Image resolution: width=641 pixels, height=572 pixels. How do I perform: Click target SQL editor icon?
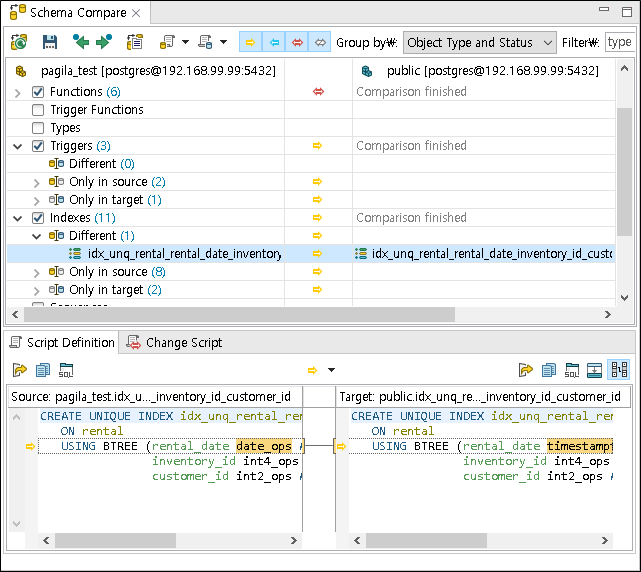(572, 370)
